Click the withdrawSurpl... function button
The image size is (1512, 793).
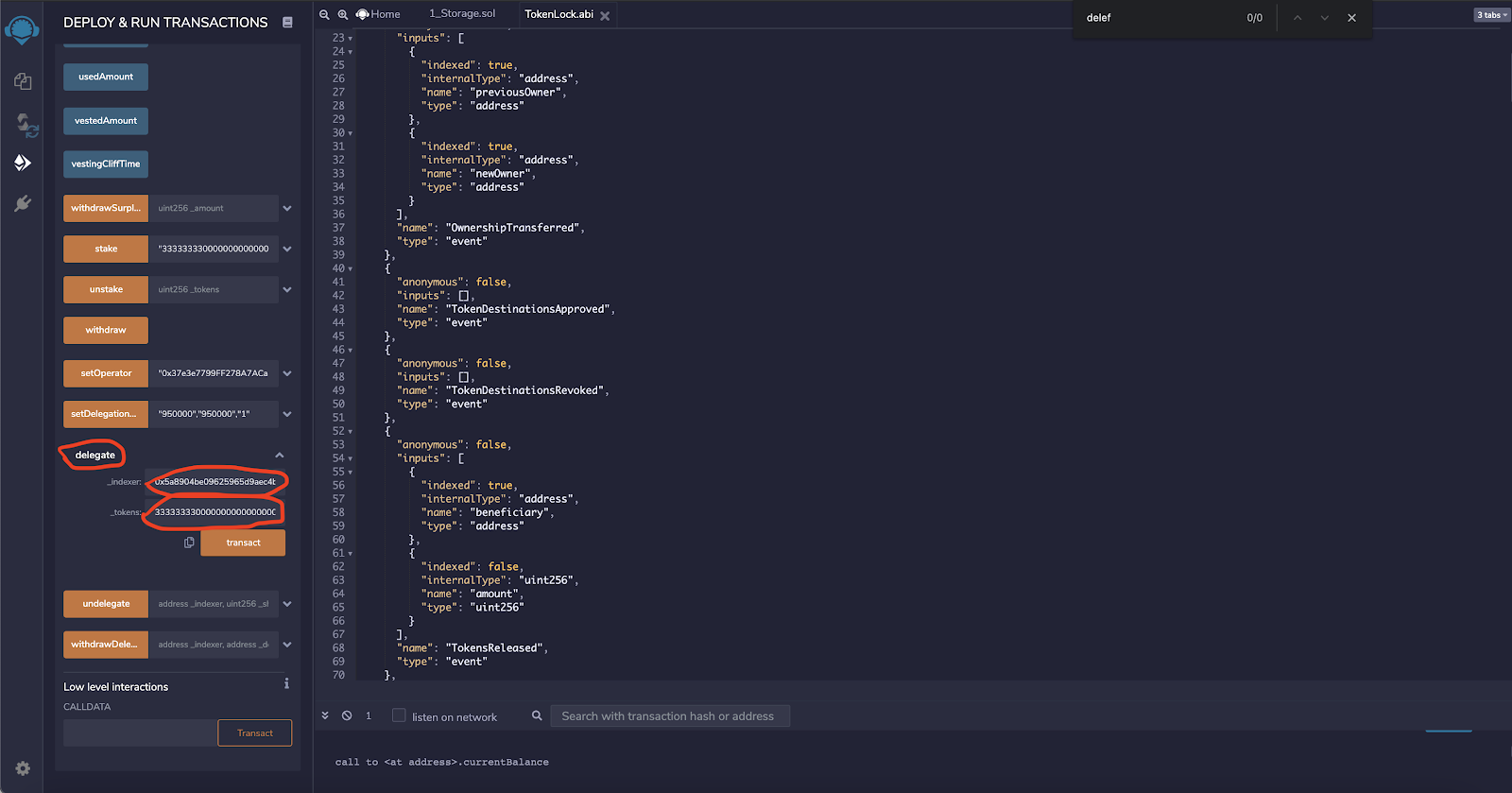(106, 208)
